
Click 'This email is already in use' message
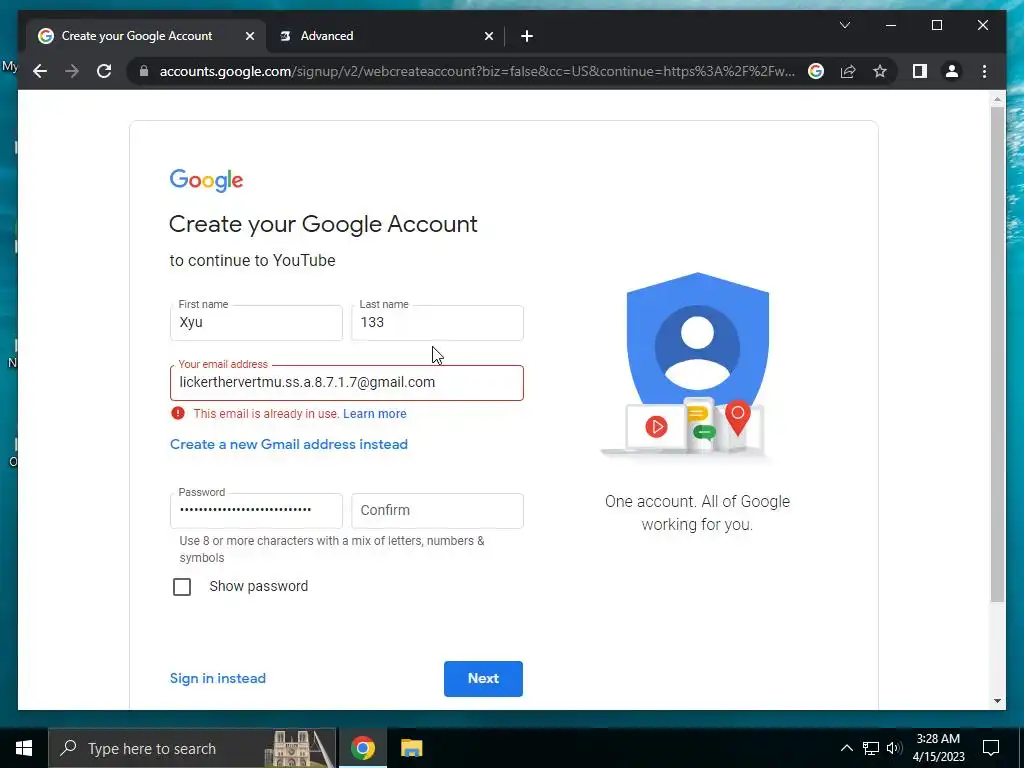pyautogui.click(x=266, y=413)
